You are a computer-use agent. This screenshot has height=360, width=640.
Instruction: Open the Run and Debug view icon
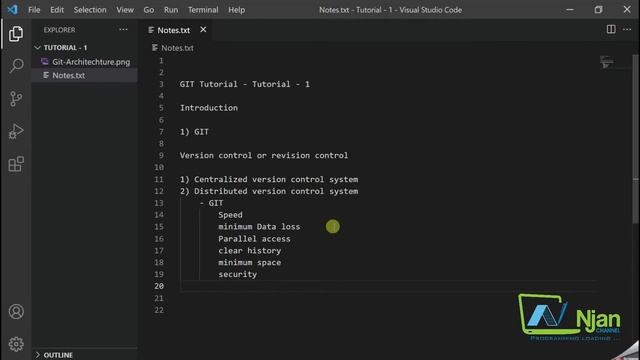point(16,131)
